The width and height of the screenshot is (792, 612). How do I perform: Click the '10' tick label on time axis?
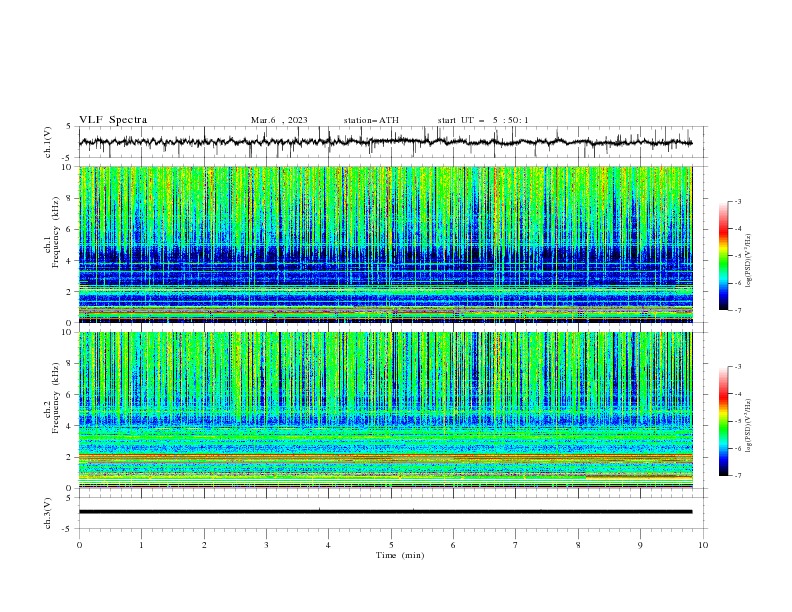pyautogui.click(x=703, y=545)
